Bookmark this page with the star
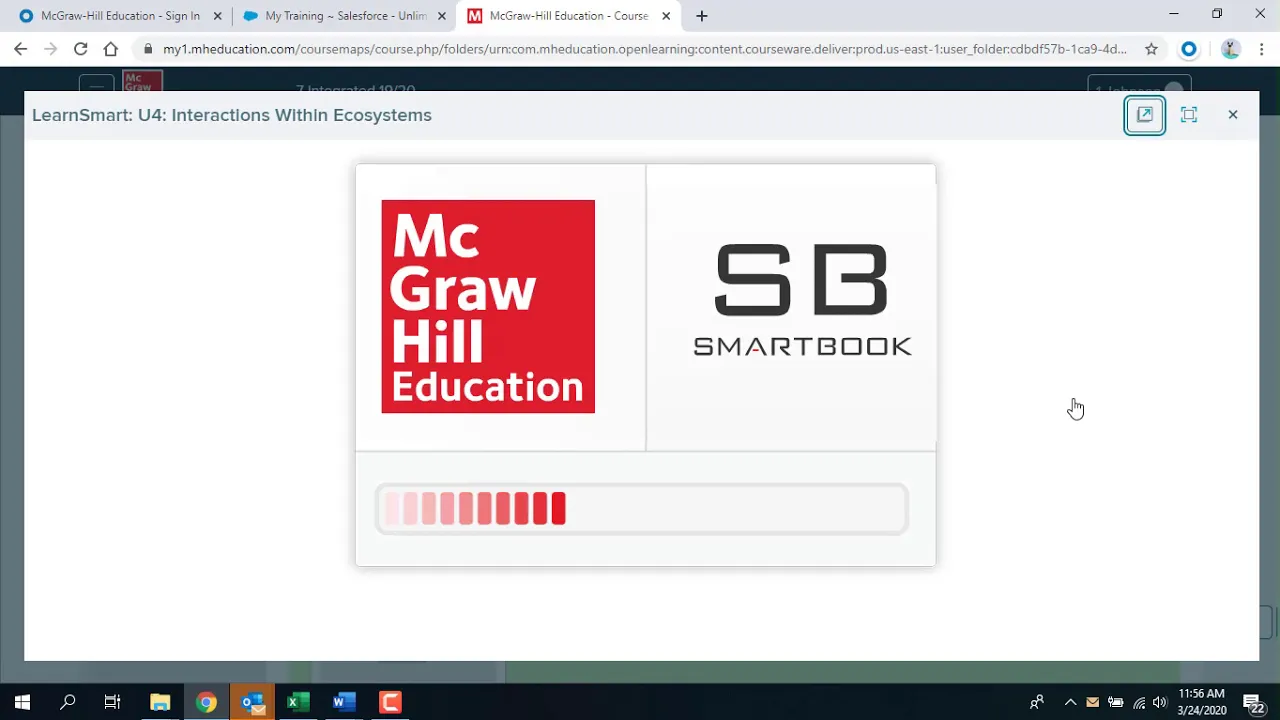 [1151, 49]
